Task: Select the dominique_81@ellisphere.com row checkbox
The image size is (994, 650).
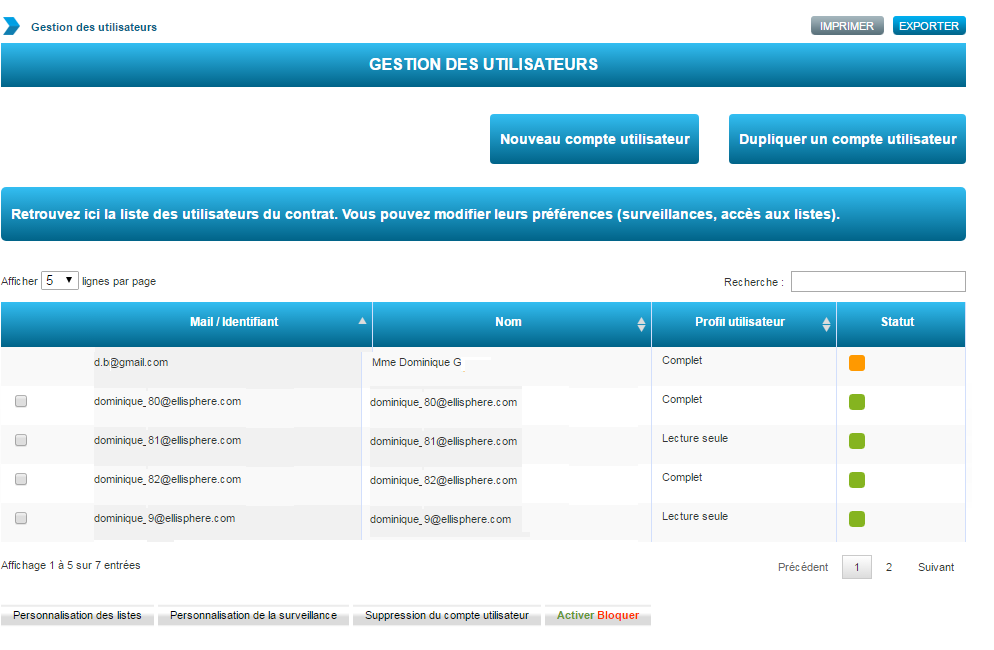Action: [x=21, y=440]
